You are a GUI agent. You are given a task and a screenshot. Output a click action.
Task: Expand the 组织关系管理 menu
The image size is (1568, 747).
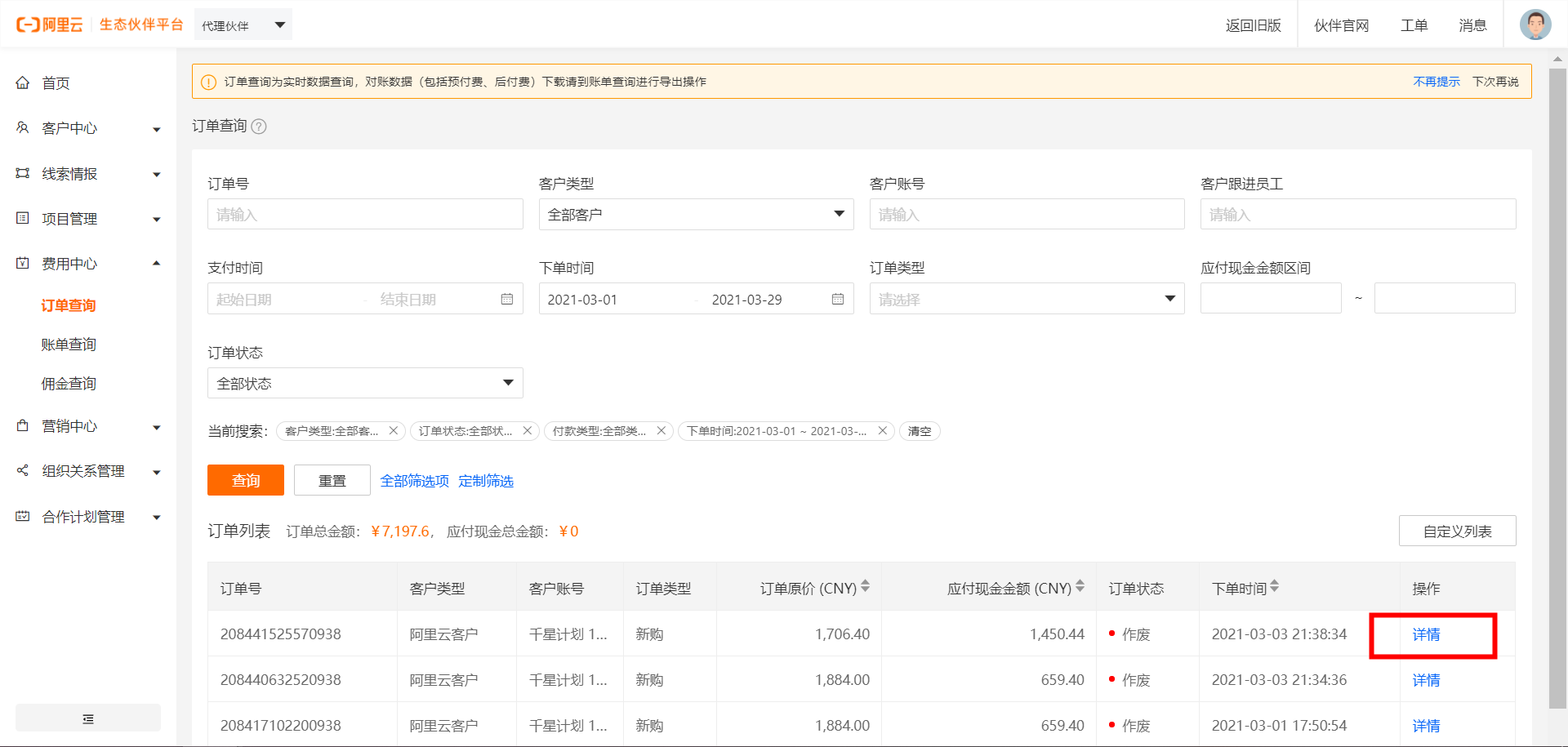click(x=157, y=472)
